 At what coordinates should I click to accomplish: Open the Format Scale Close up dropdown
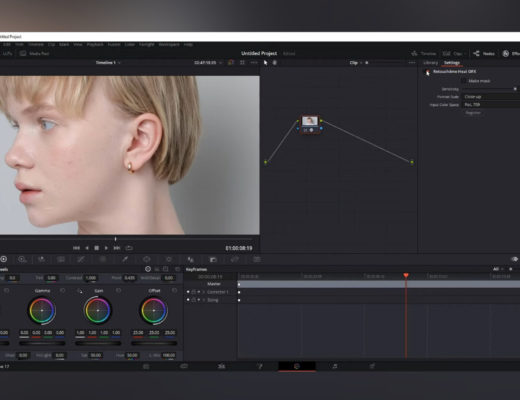491,97
